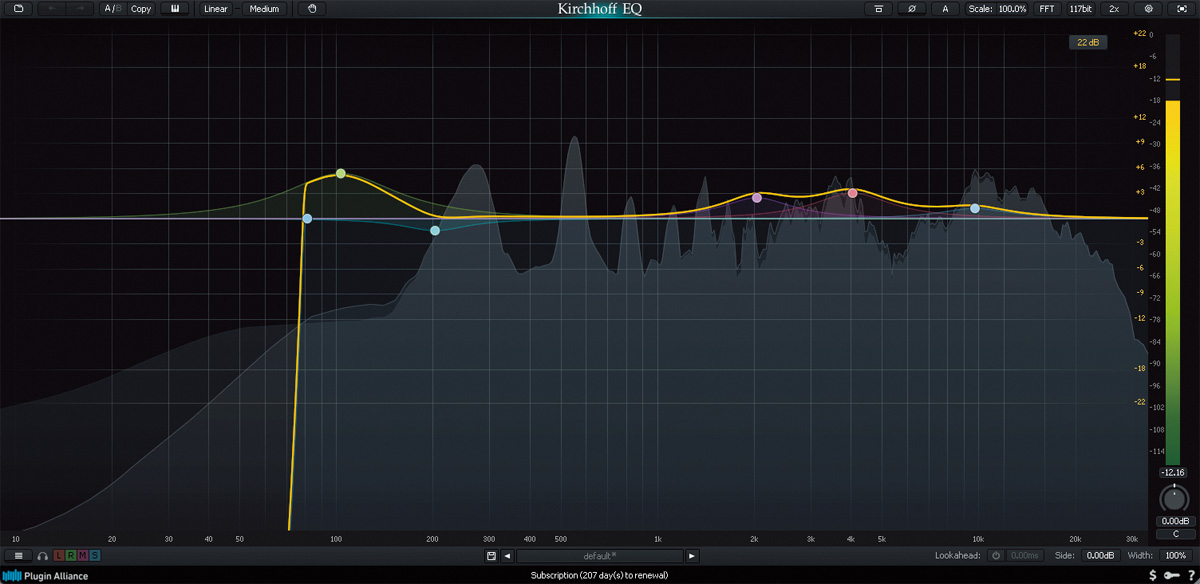Image resolution: width=1200 pixels, height=584 pixels.
Task: Click the +22 gain scale label
Action: point(1139,34)
